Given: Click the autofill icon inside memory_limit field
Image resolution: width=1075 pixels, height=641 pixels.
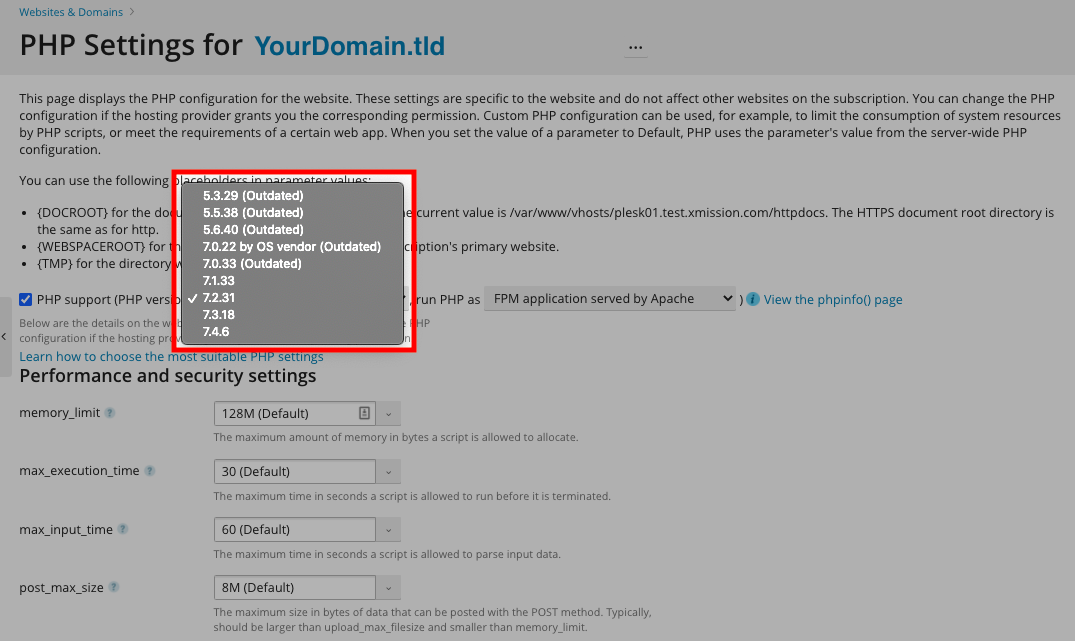Looking at the screenshot, I should pos(365,413).
